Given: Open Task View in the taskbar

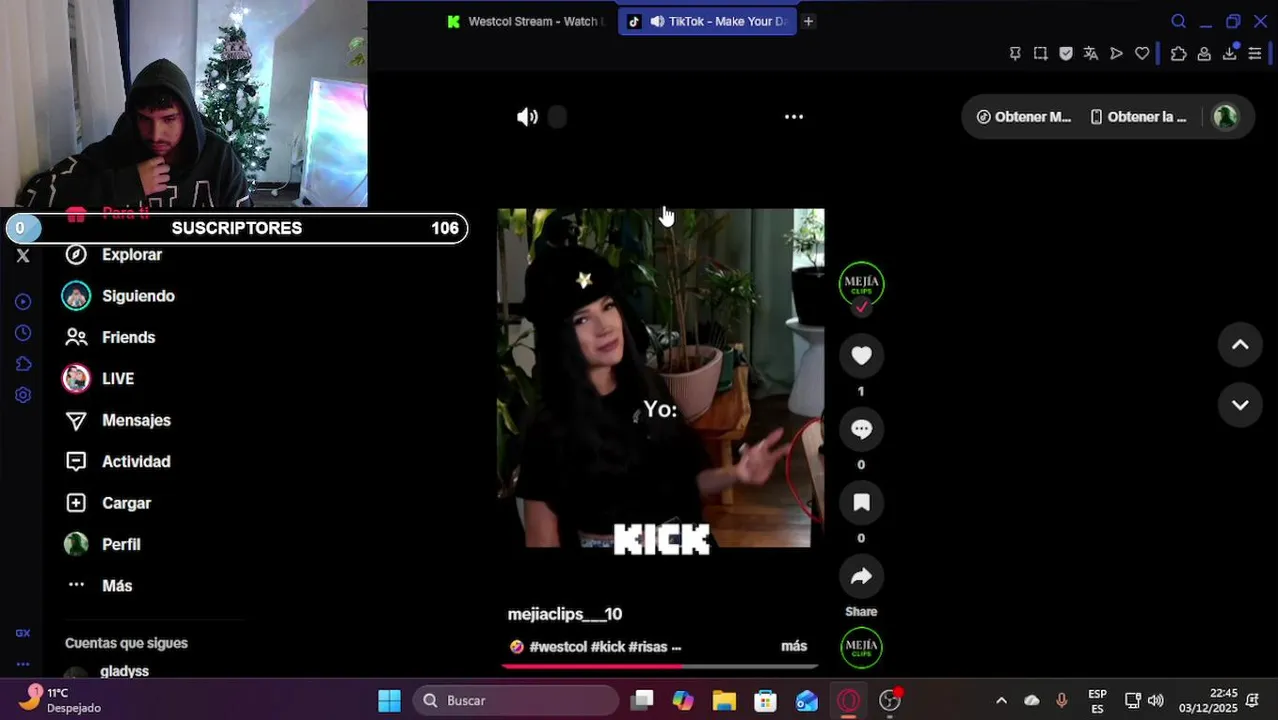Looking at the screenshot, I should 642,701.
